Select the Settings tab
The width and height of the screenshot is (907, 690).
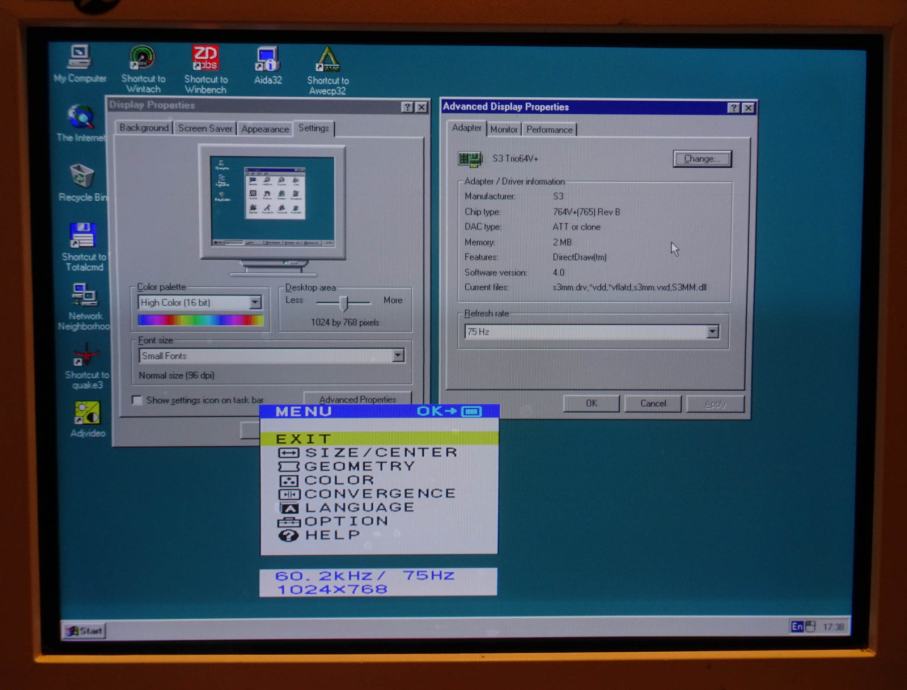314,128
